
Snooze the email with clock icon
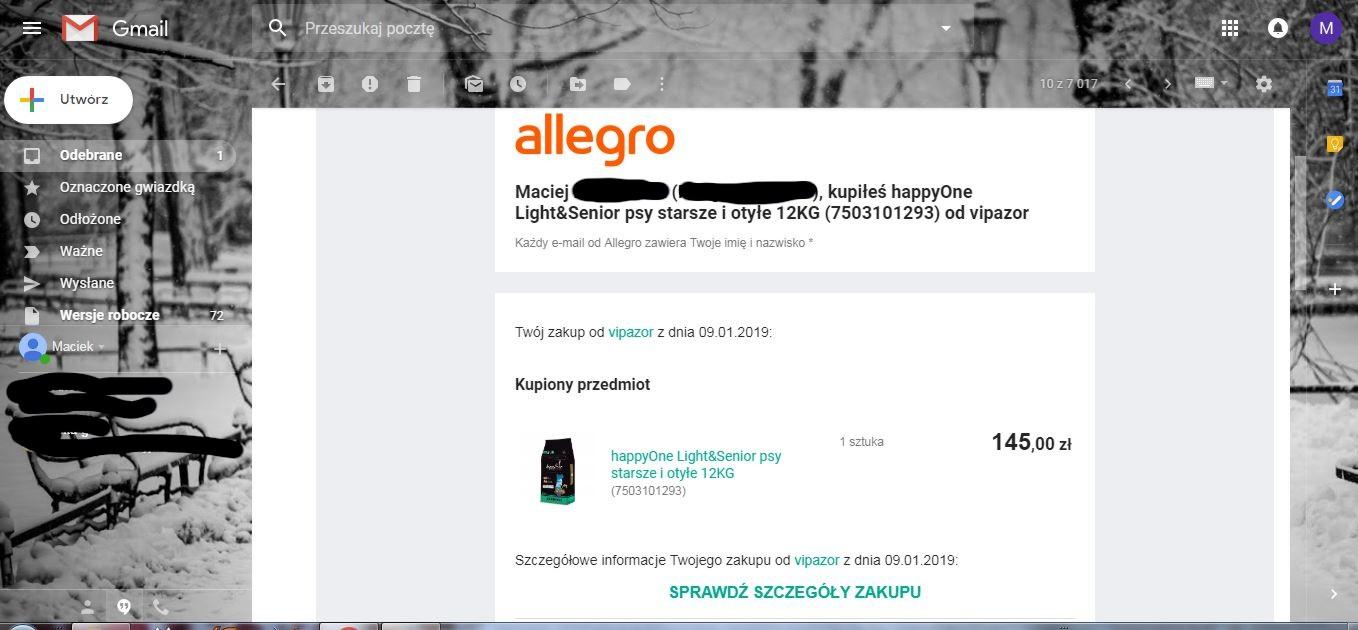(518, 84)
